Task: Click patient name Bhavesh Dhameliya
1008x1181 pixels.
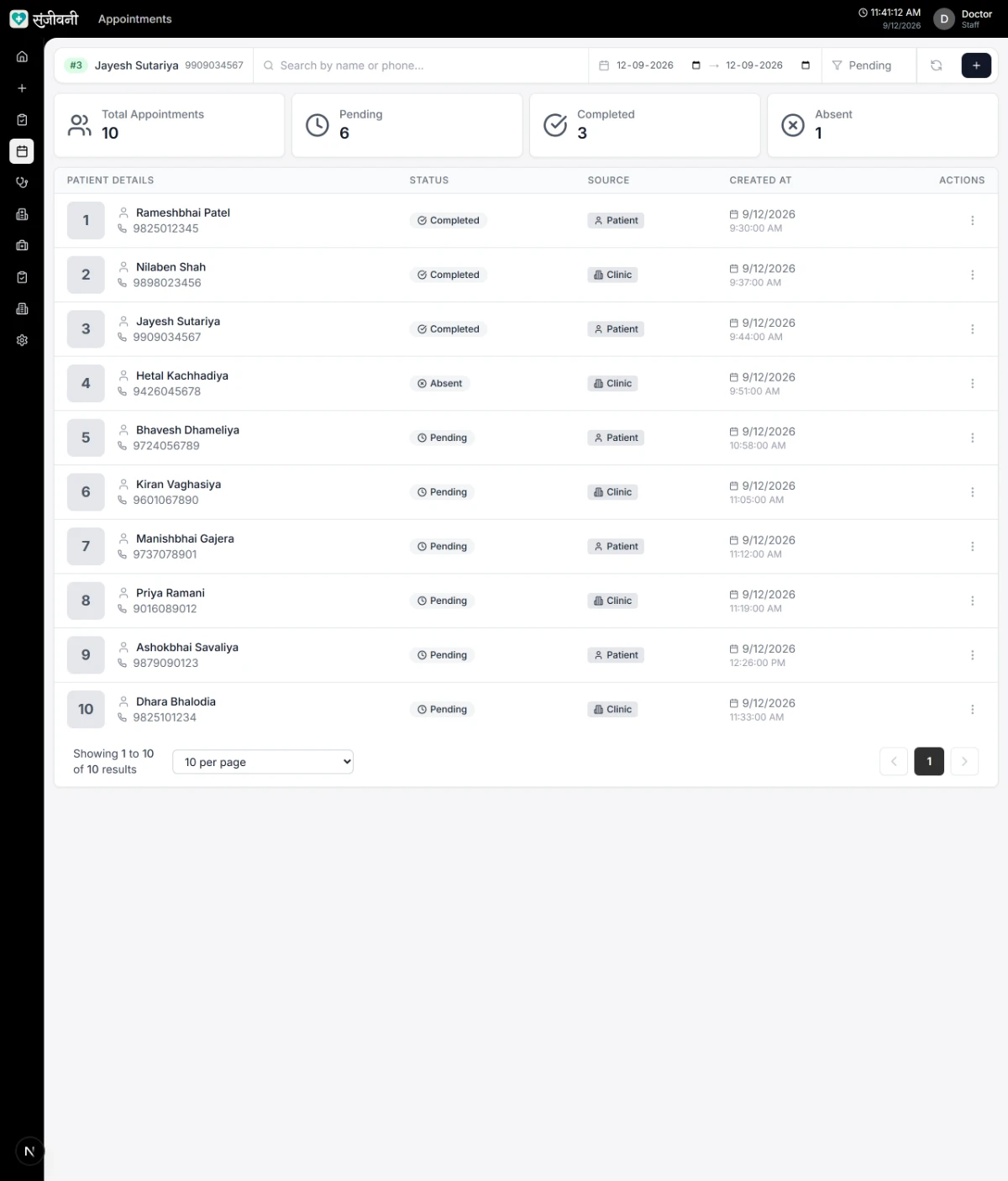Action: point(187,430)
